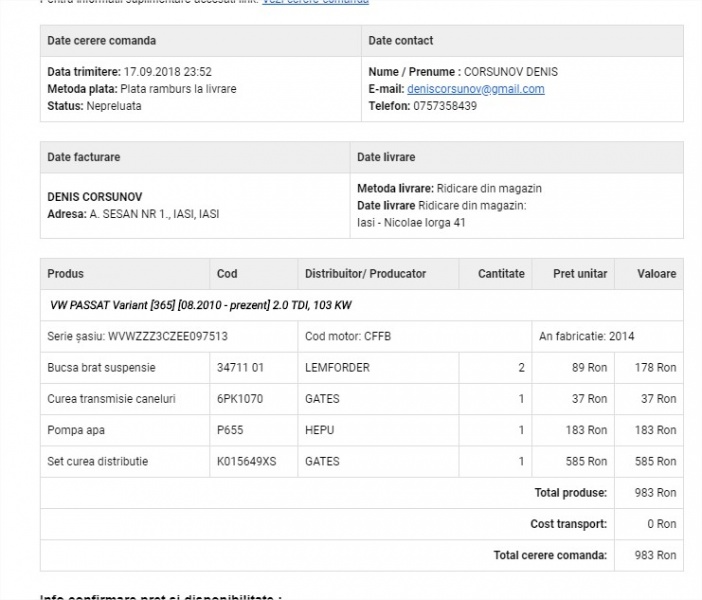Select the 'Pompa apa' product name
Viewport: 702px width, 600px height.
tap(76, 430)
